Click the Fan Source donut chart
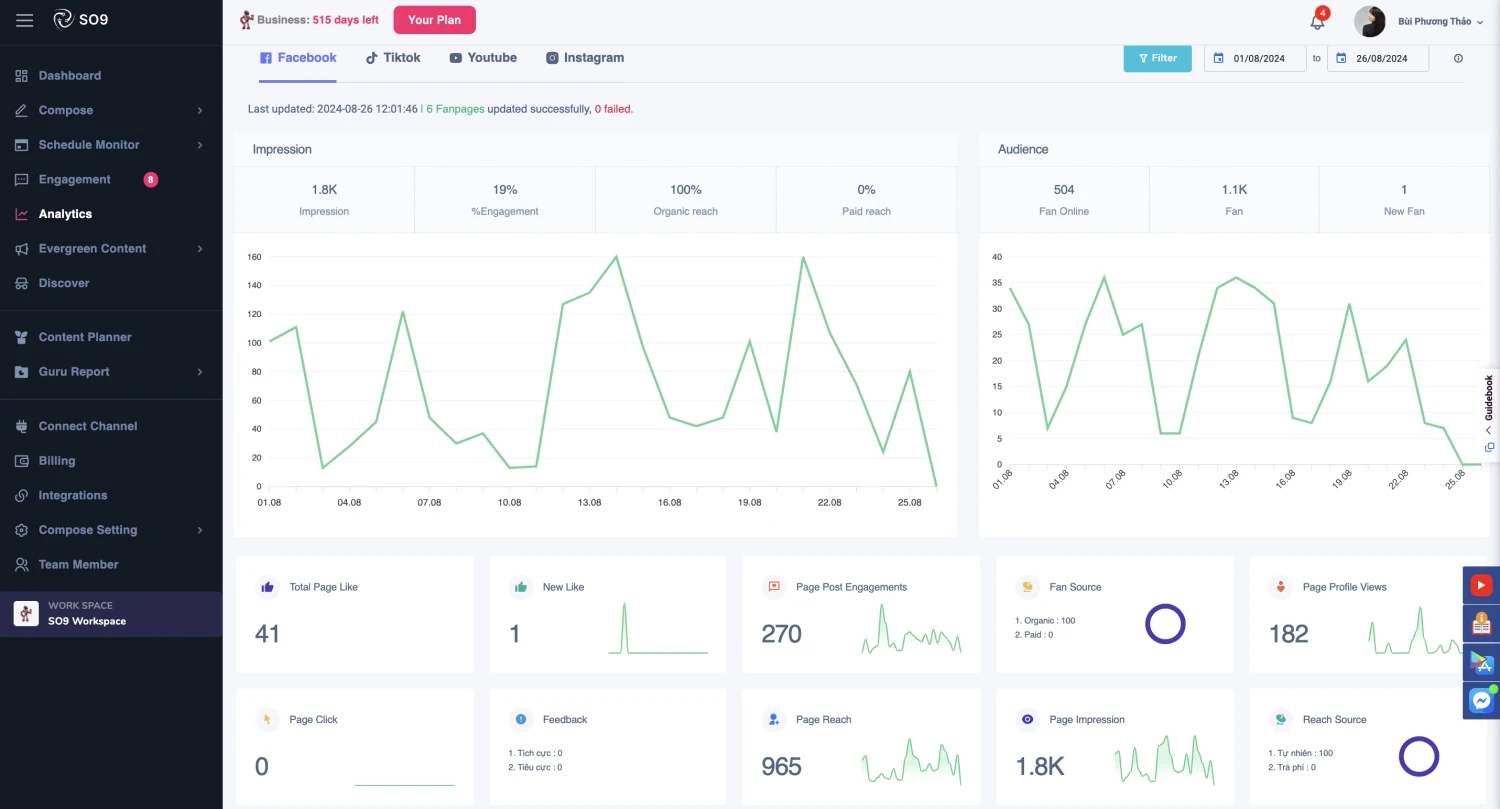Screen dimensions: 1500x809 pos(1165,624)
